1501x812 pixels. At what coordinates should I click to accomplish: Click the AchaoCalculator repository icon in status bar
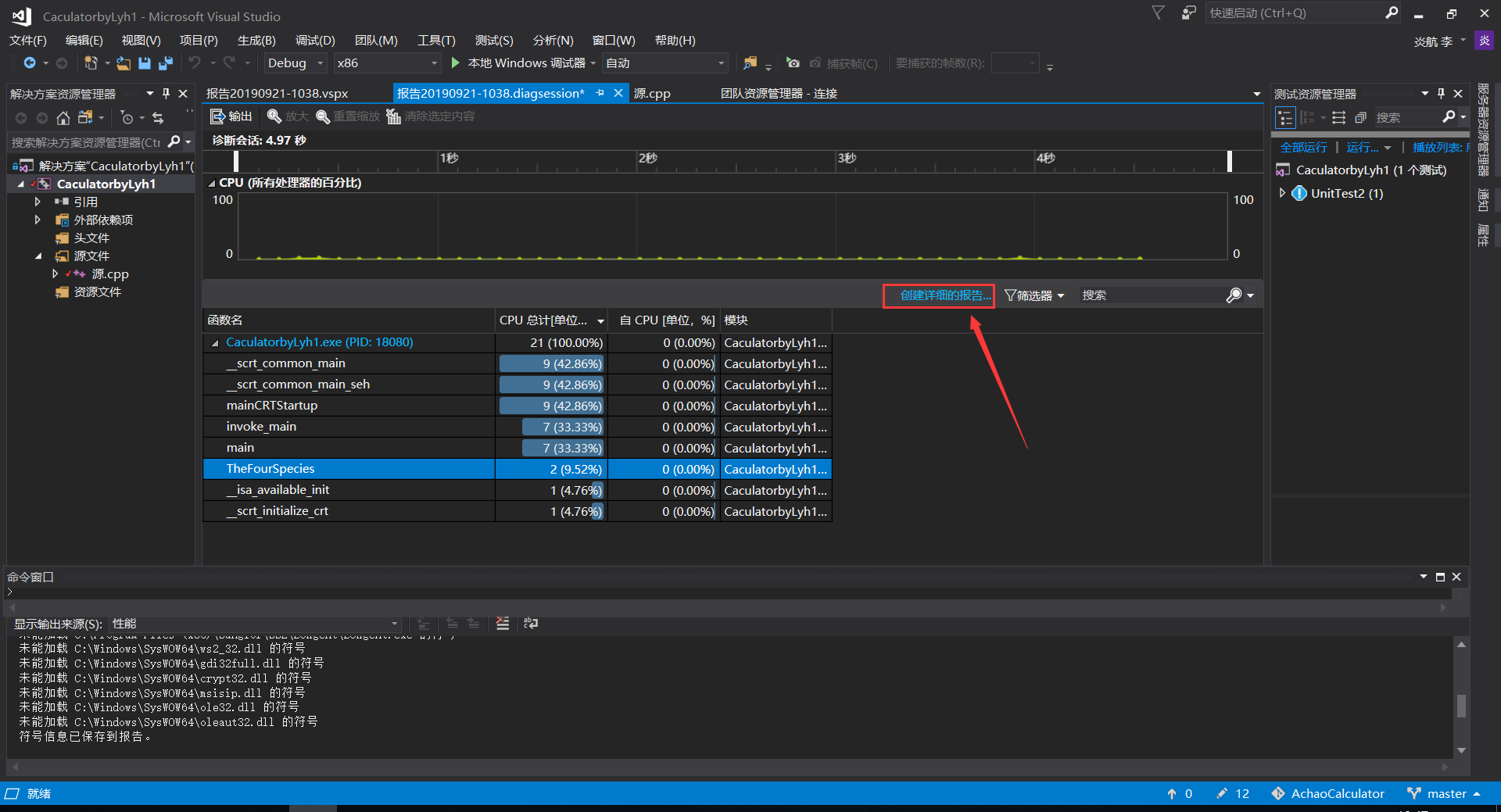click(1277, 793)
